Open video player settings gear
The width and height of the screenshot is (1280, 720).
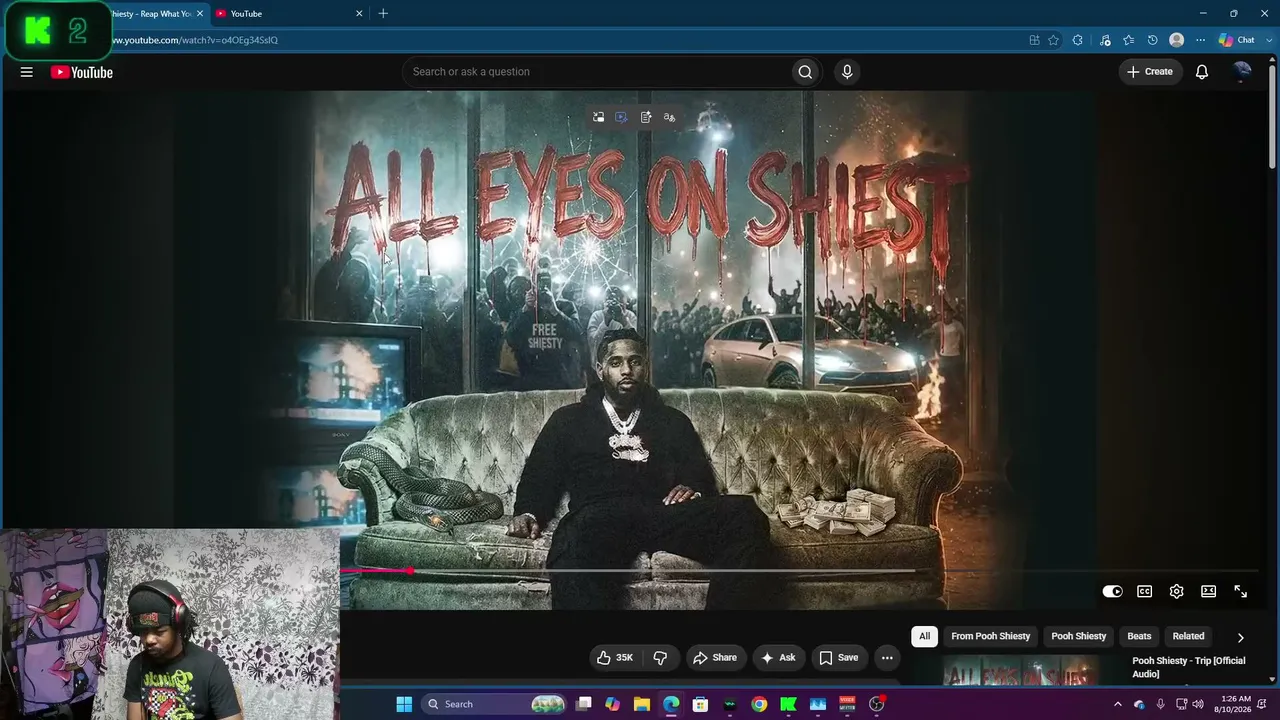(x=1176, y=592)
